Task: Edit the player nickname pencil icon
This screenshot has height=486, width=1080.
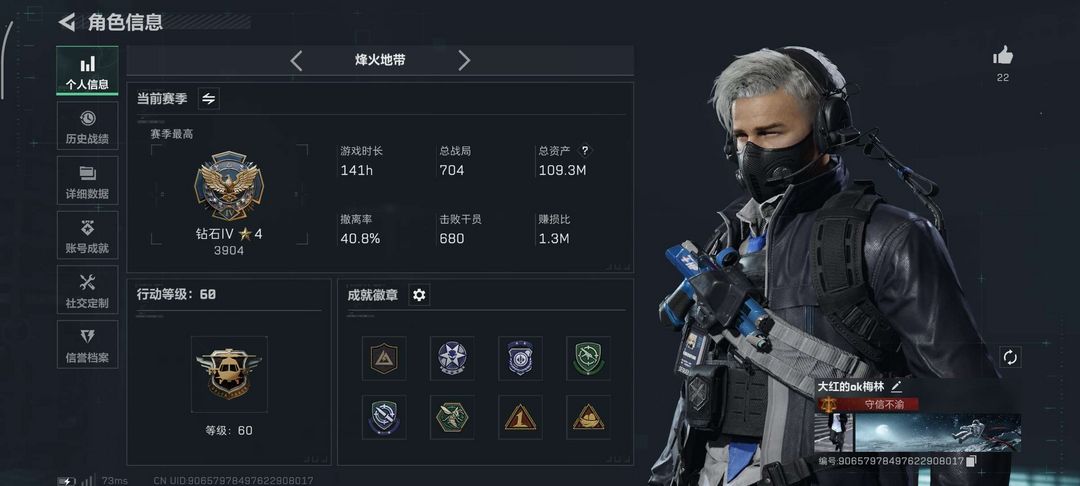Action: [x=896, y=387]
